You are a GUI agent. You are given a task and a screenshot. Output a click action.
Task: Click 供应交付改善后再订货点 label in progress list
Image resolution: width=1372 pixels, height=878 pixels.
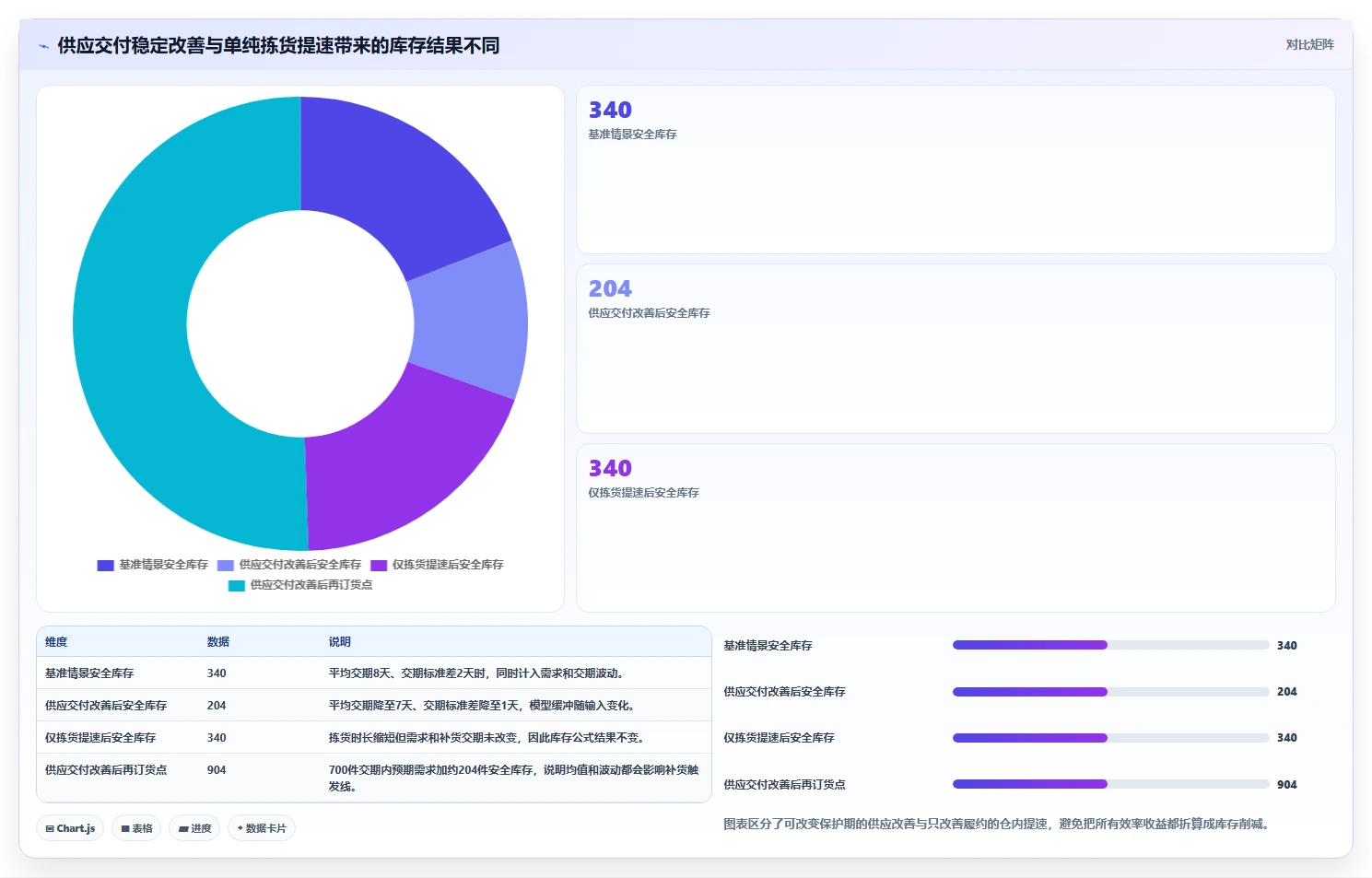click(x=784, y=785)
